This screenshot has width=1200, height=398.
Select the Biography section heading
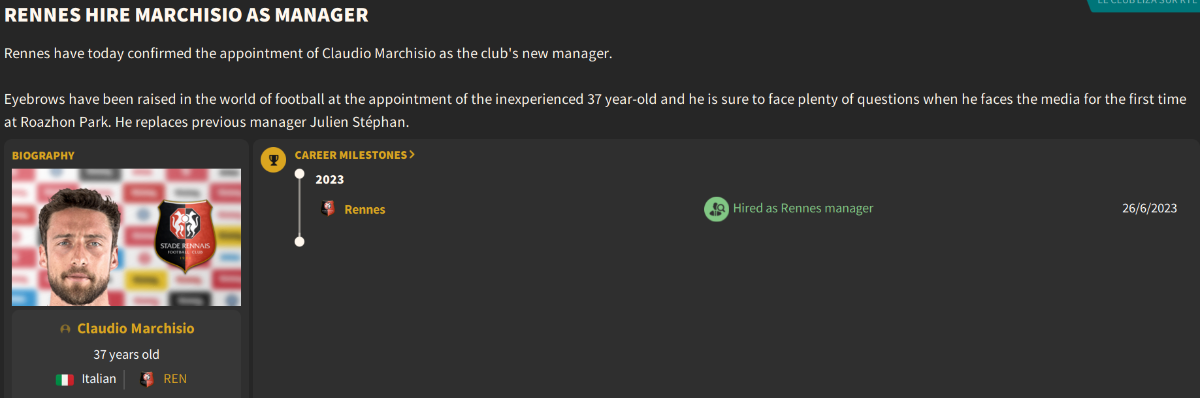tap(43, 155)
